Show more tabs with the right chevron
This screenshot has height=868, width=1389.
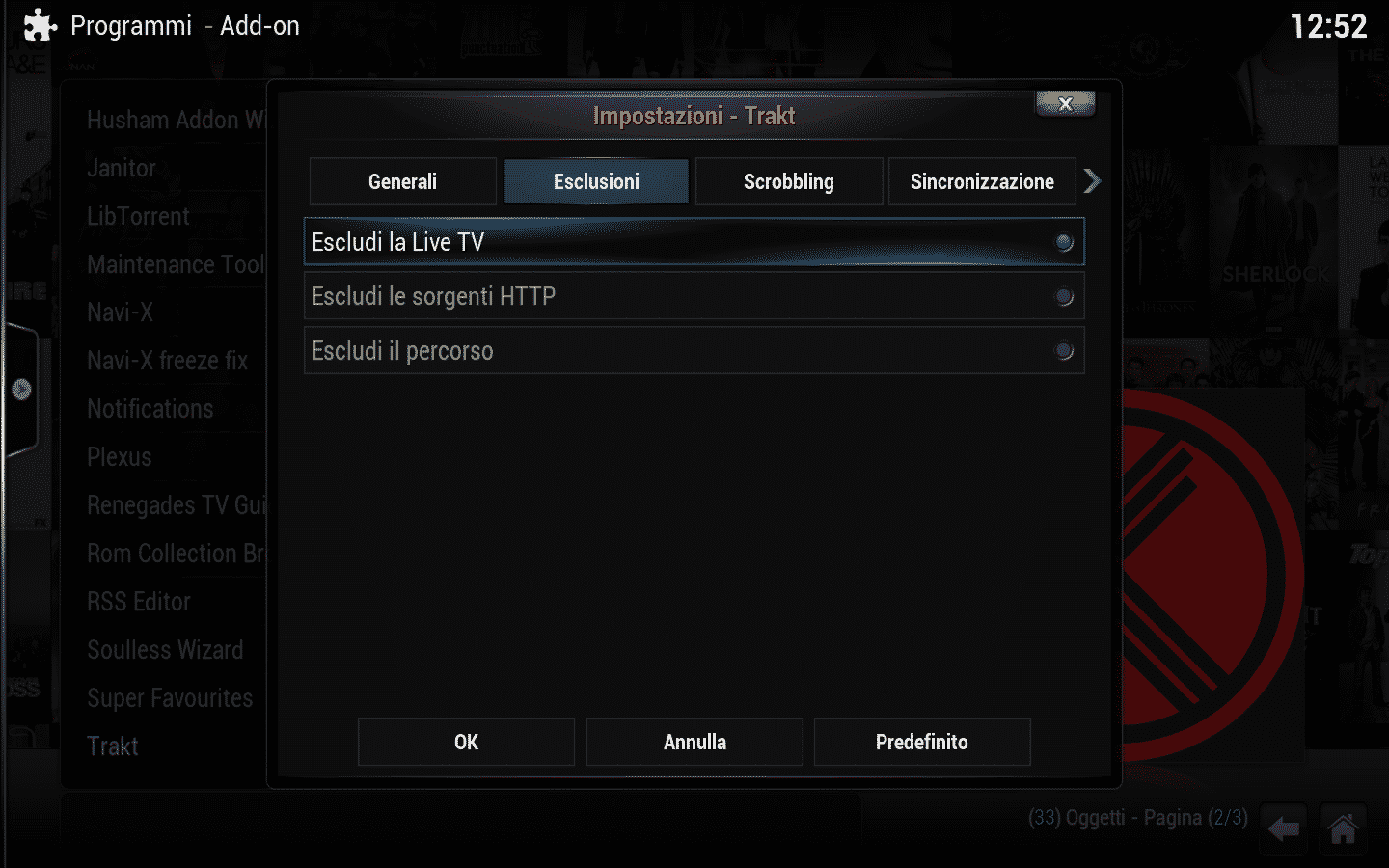pyautogui.click(x=1092, y=181)
